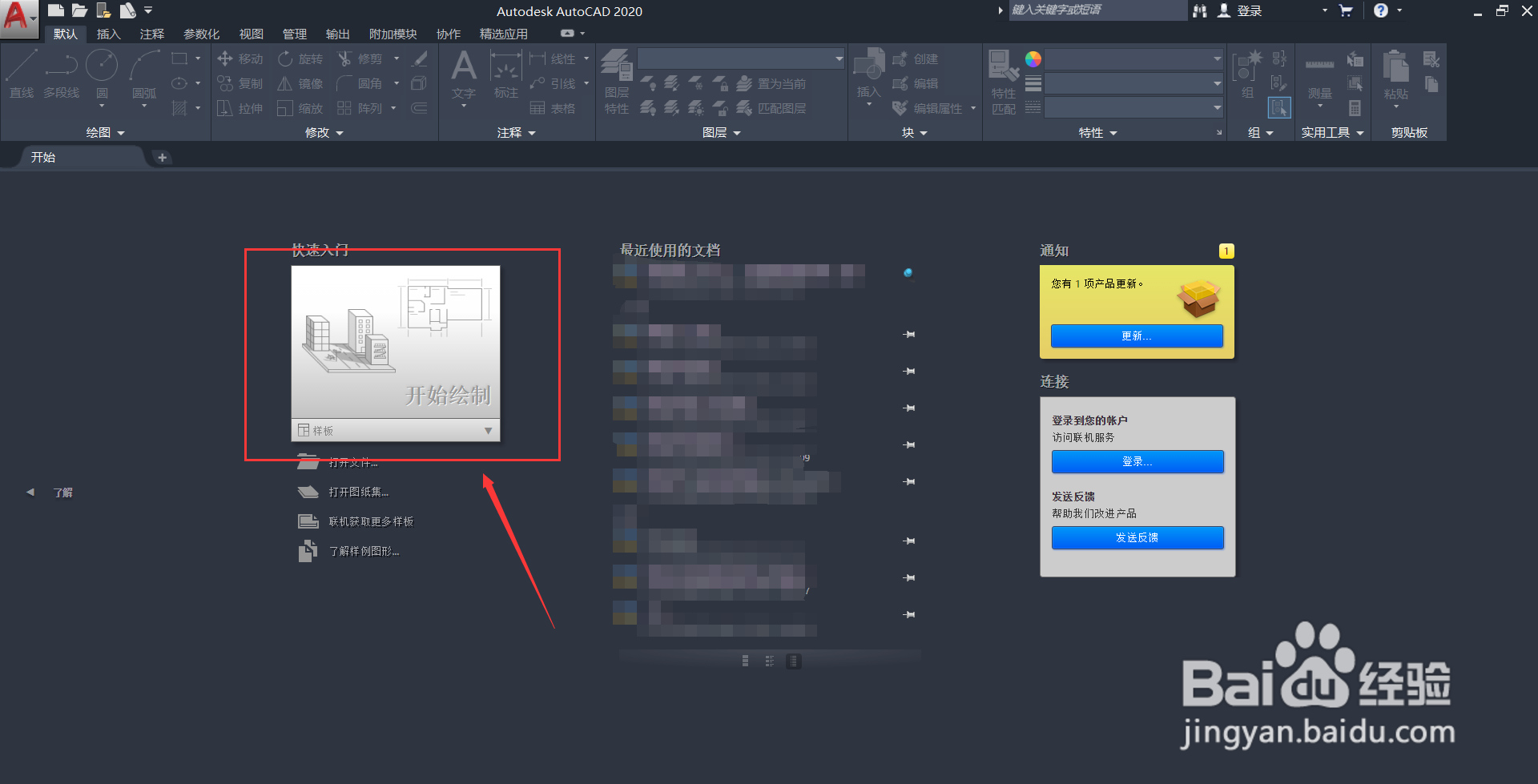Switch to the 输出 ribbon tab
This screenshot has width=1538, height=784.
coord(337,34)
